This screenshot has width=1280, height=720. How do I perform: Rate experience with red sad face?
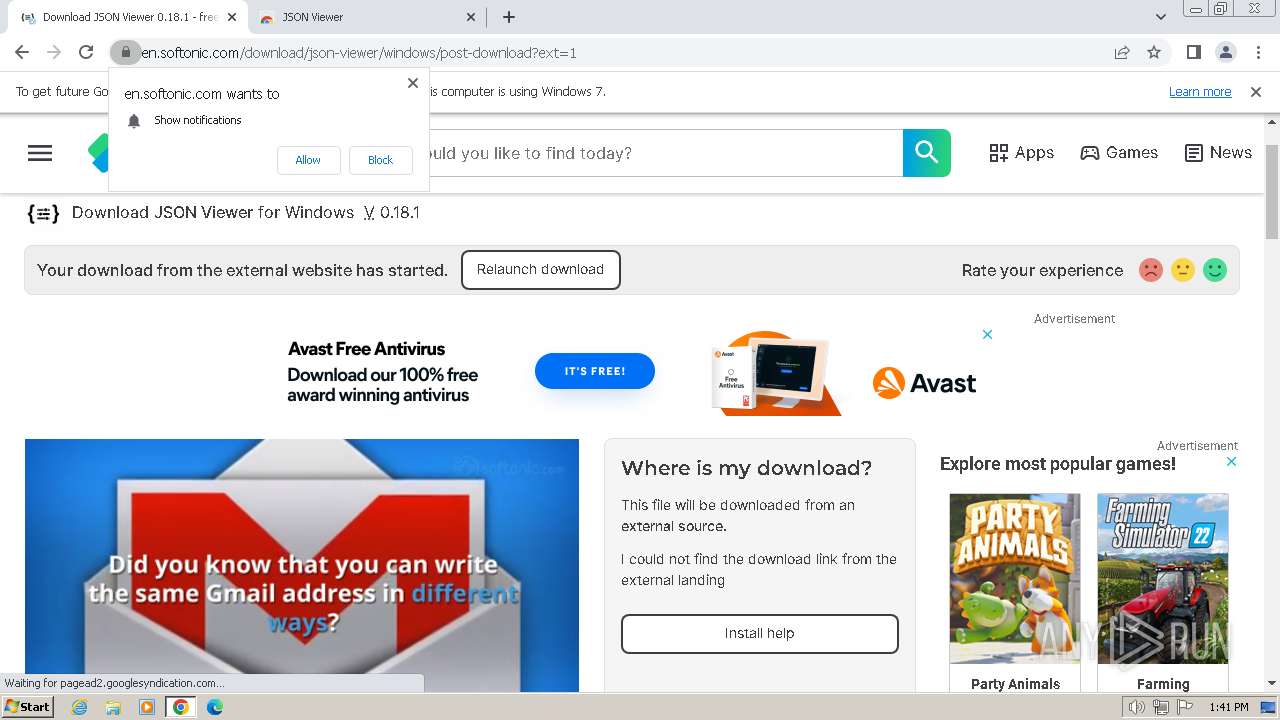click(1151, 270)
